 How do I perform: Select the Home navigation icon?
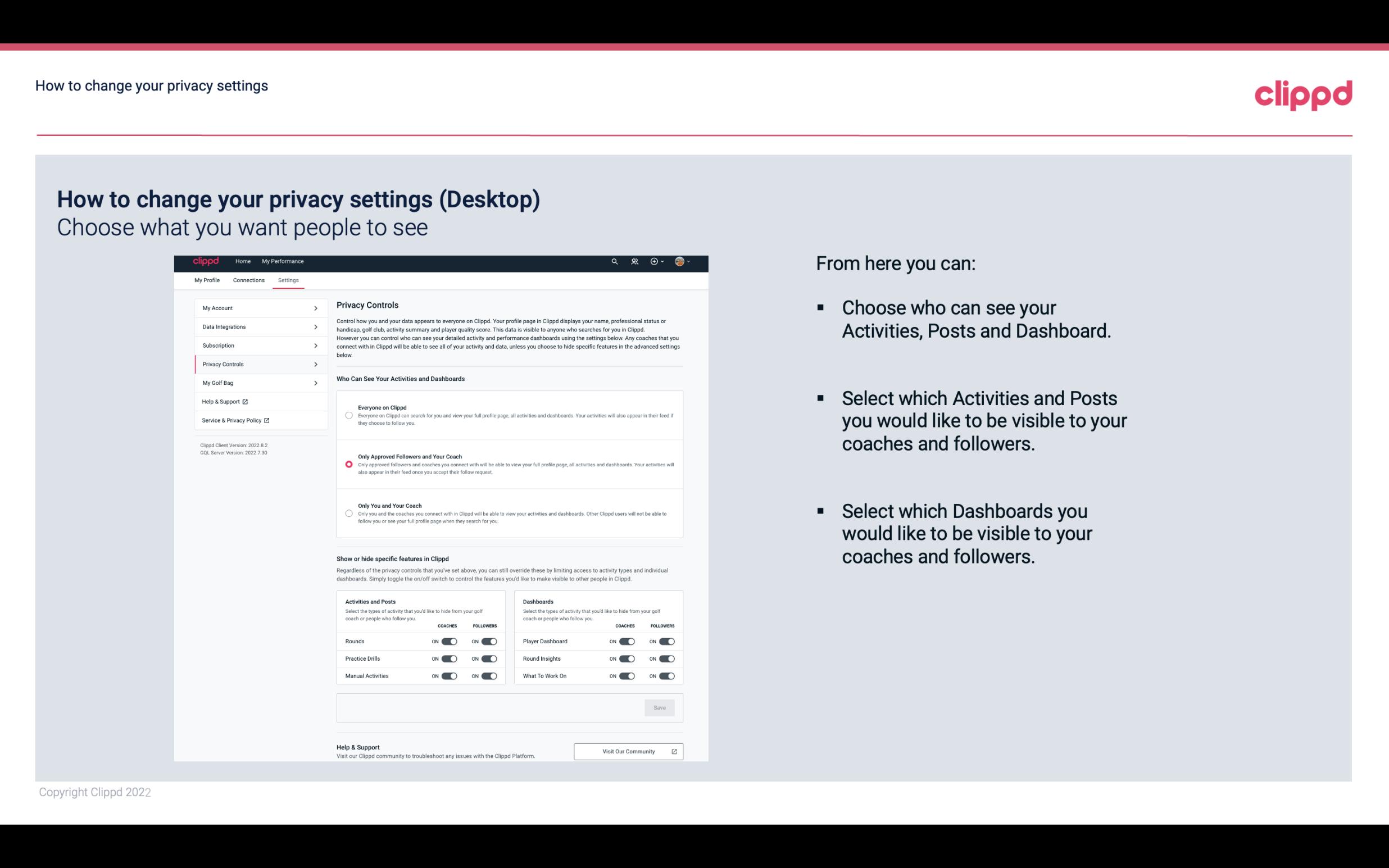coord(243,261)
